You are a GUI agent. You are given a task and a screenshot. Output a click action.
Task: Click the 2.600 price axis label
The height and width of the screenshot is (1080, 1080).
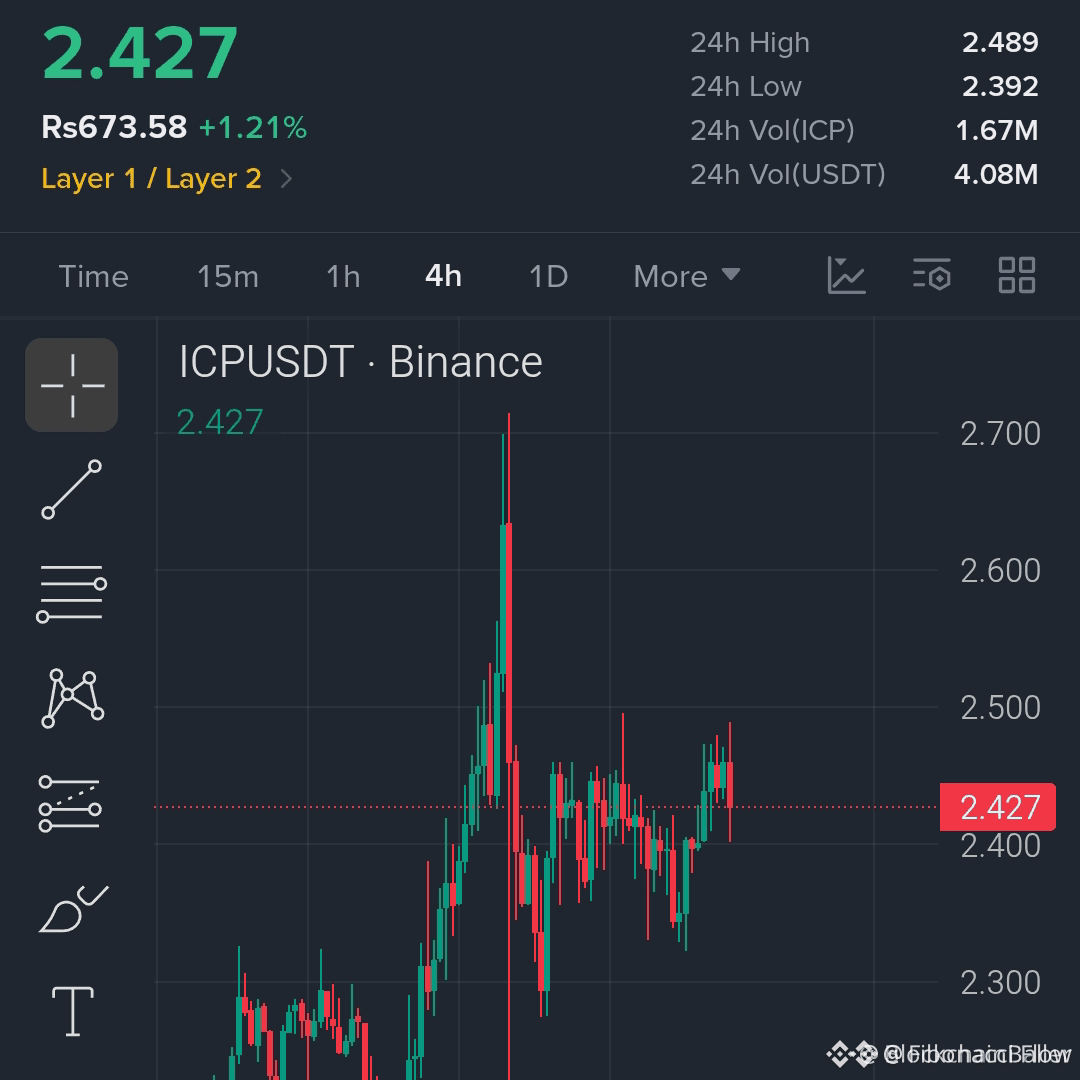click(x=1000, y=571)
